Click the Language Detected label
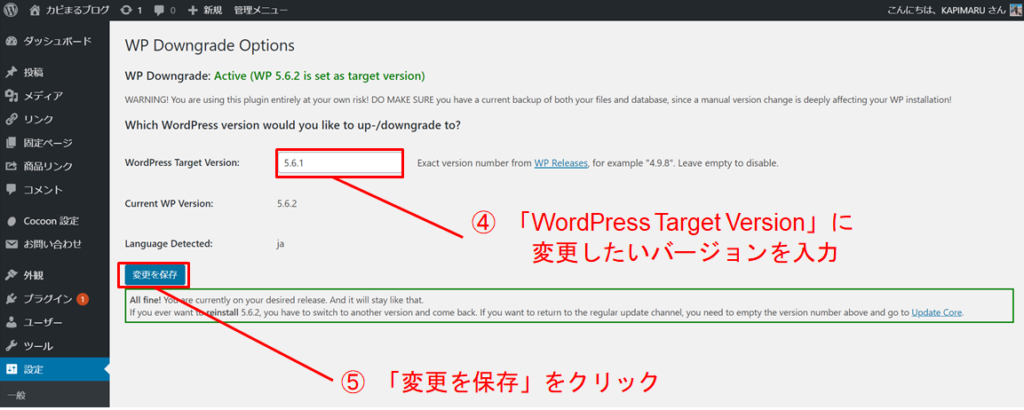Viewport: 1024px width, 410px height. coord(169,244)
